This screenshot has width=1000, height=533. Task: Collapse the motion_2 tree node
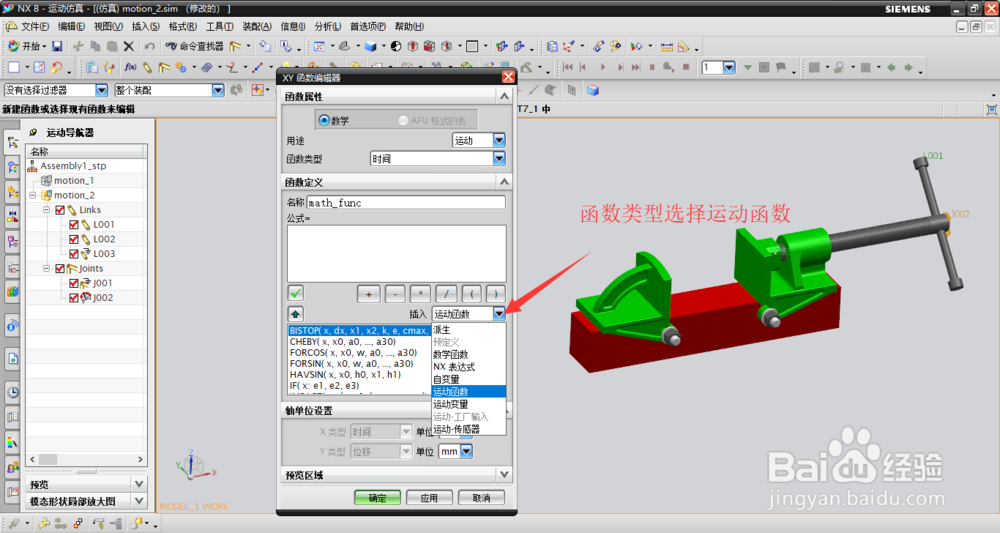click(x=33, y=195)
